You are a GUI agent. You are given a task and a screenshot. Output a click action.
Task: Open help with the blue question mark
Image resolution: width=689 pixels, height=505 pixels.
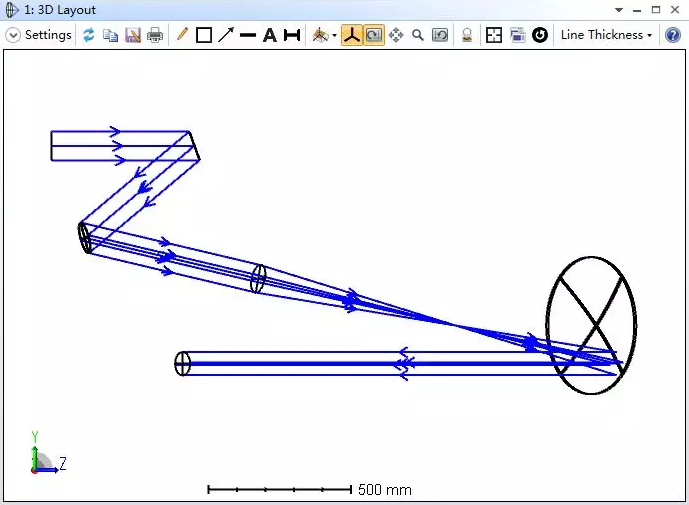point(673,35)
